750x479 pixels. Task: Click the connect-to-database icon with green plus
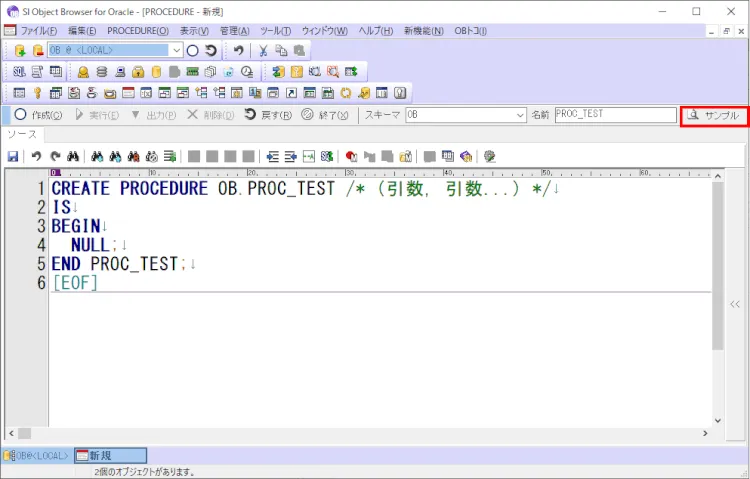(20, 50)
